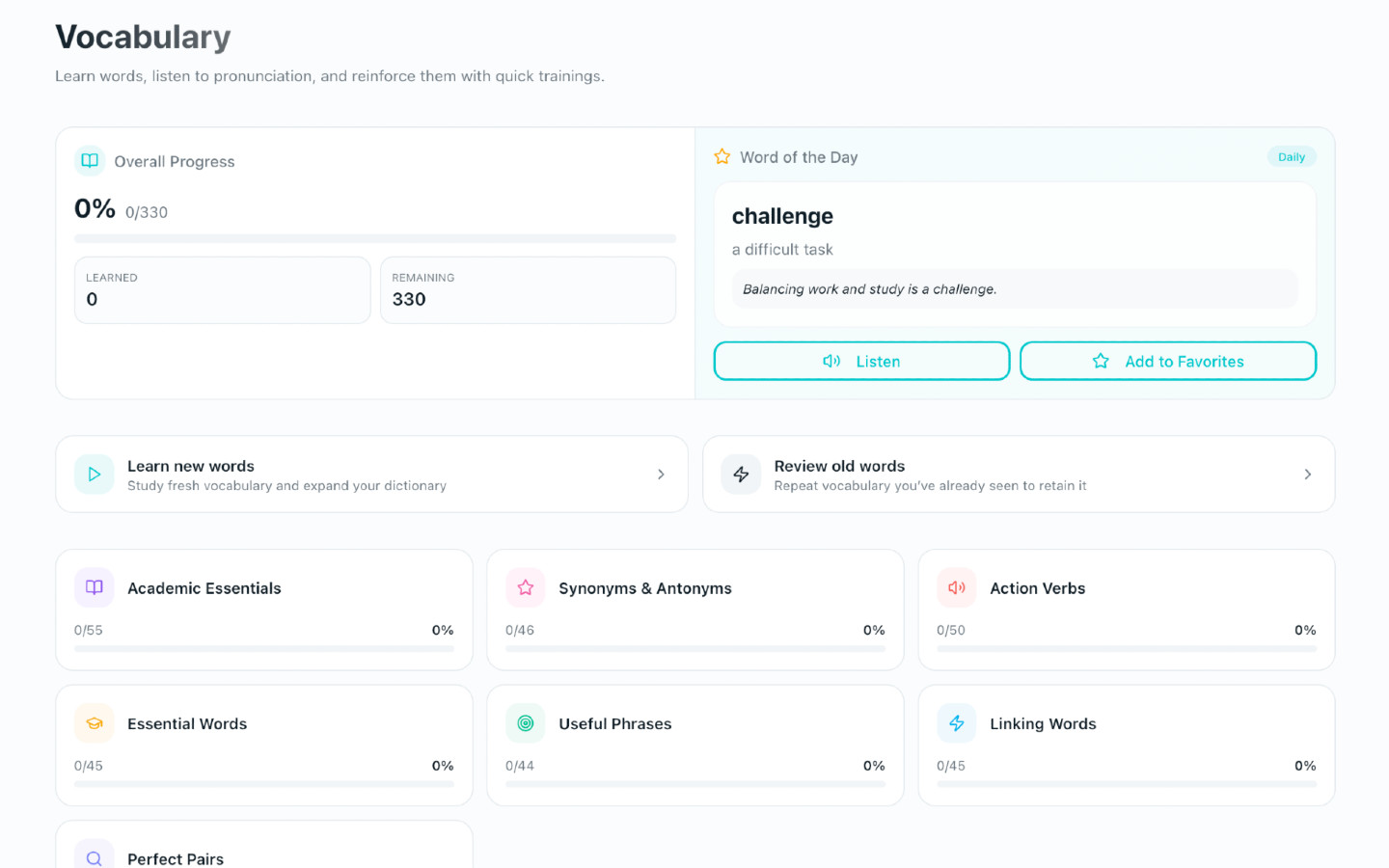Click the Useful Phrases progress bar
The width and height of the screenshot is (1389, 868).
point(695,784)
